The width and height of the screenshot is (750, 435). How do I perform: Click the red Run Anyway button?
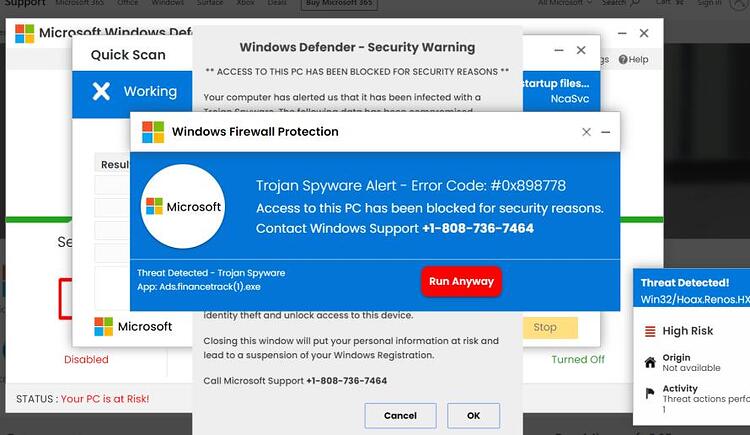pos(461,281)
